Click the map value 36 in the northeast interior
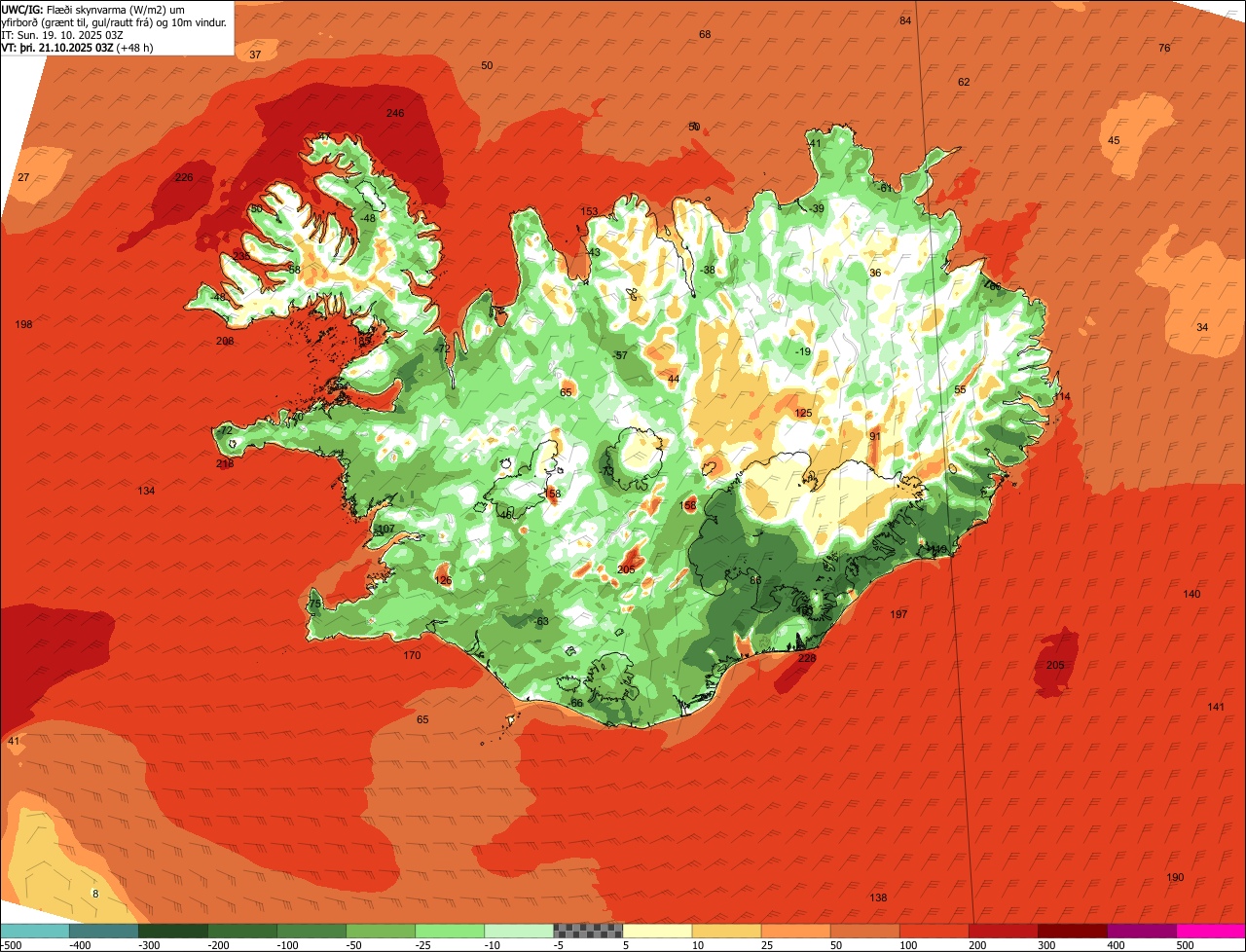Image resolution: width=1246 pixels, height=952 pixels. 875,273
